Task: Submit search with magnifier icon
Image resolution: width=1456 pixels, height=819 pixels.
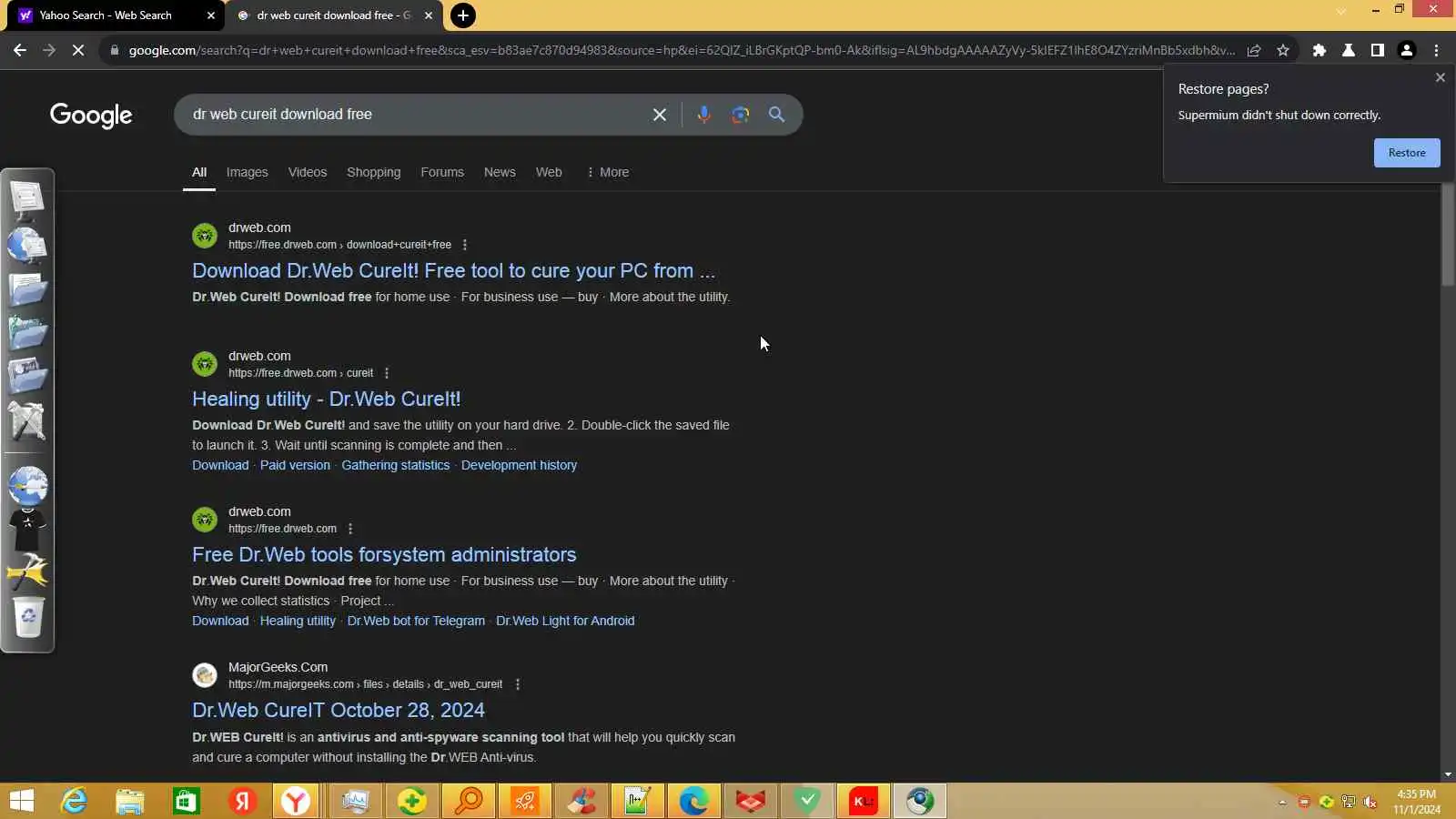Action: click(776, 115)
